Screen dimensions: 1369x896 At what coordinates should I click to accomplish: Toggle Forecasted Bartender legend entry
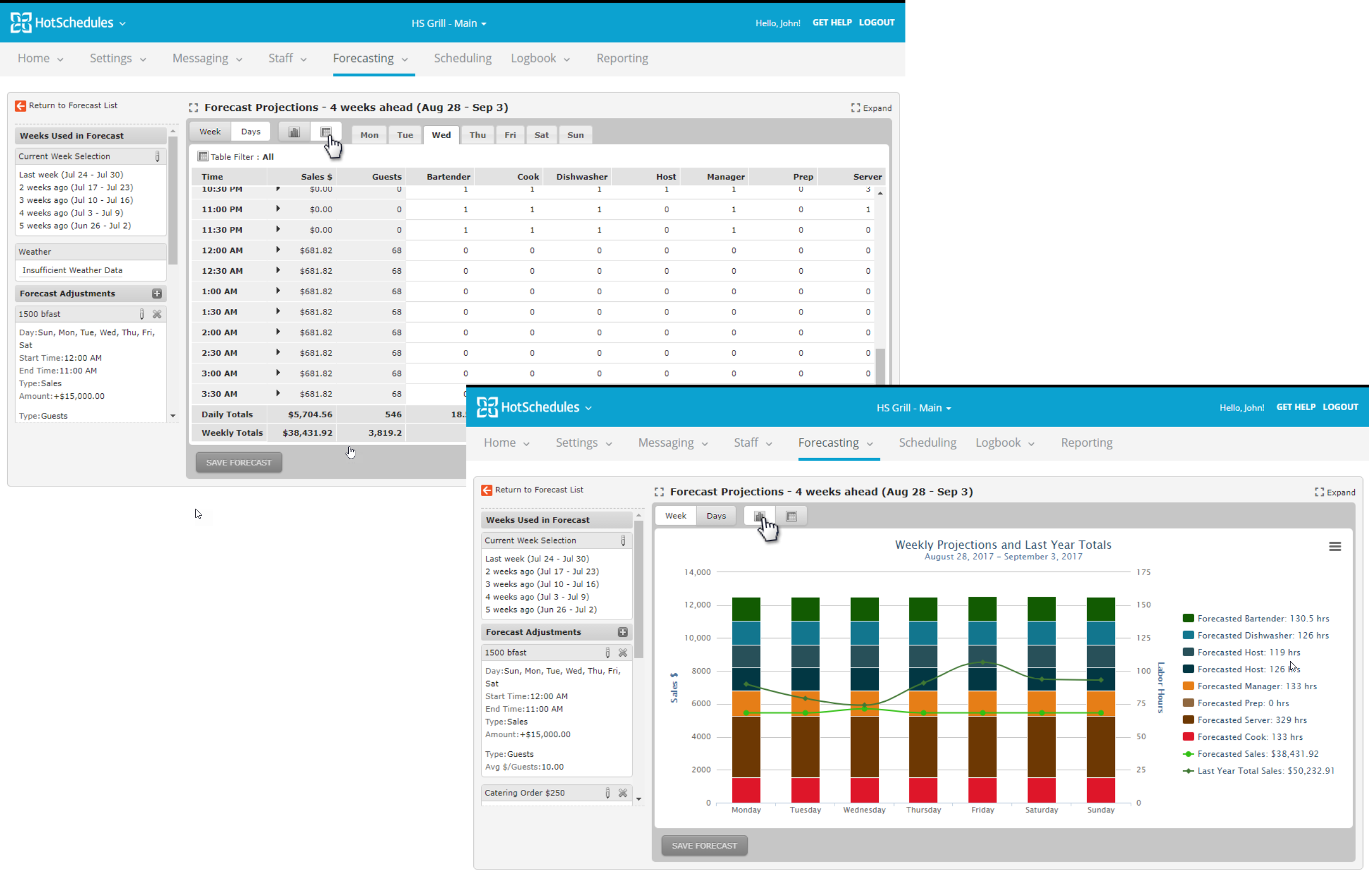(1262, 618)
